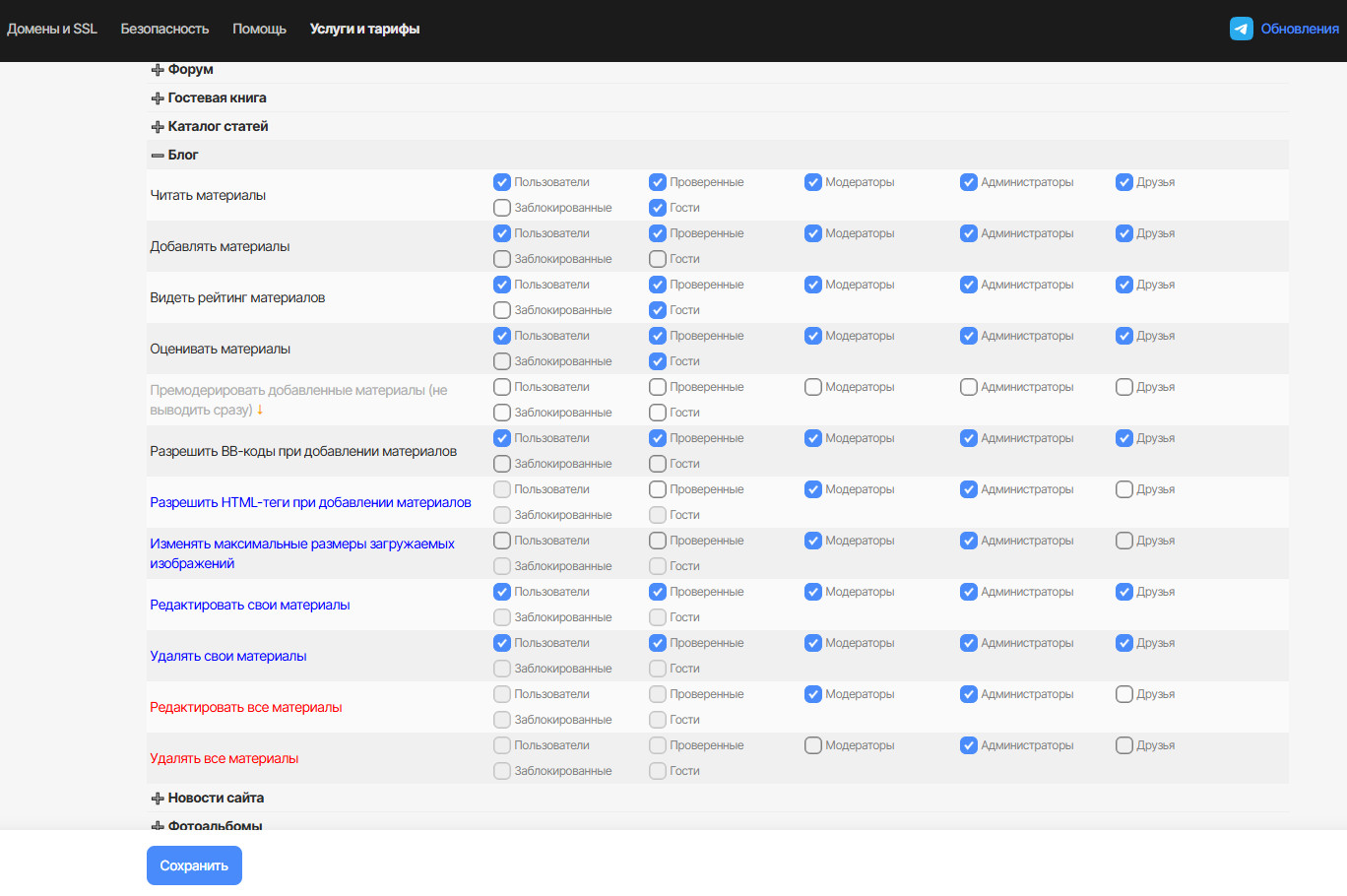
Task: Check Друзья for Редактировать все материалы
Action: 1124,694
